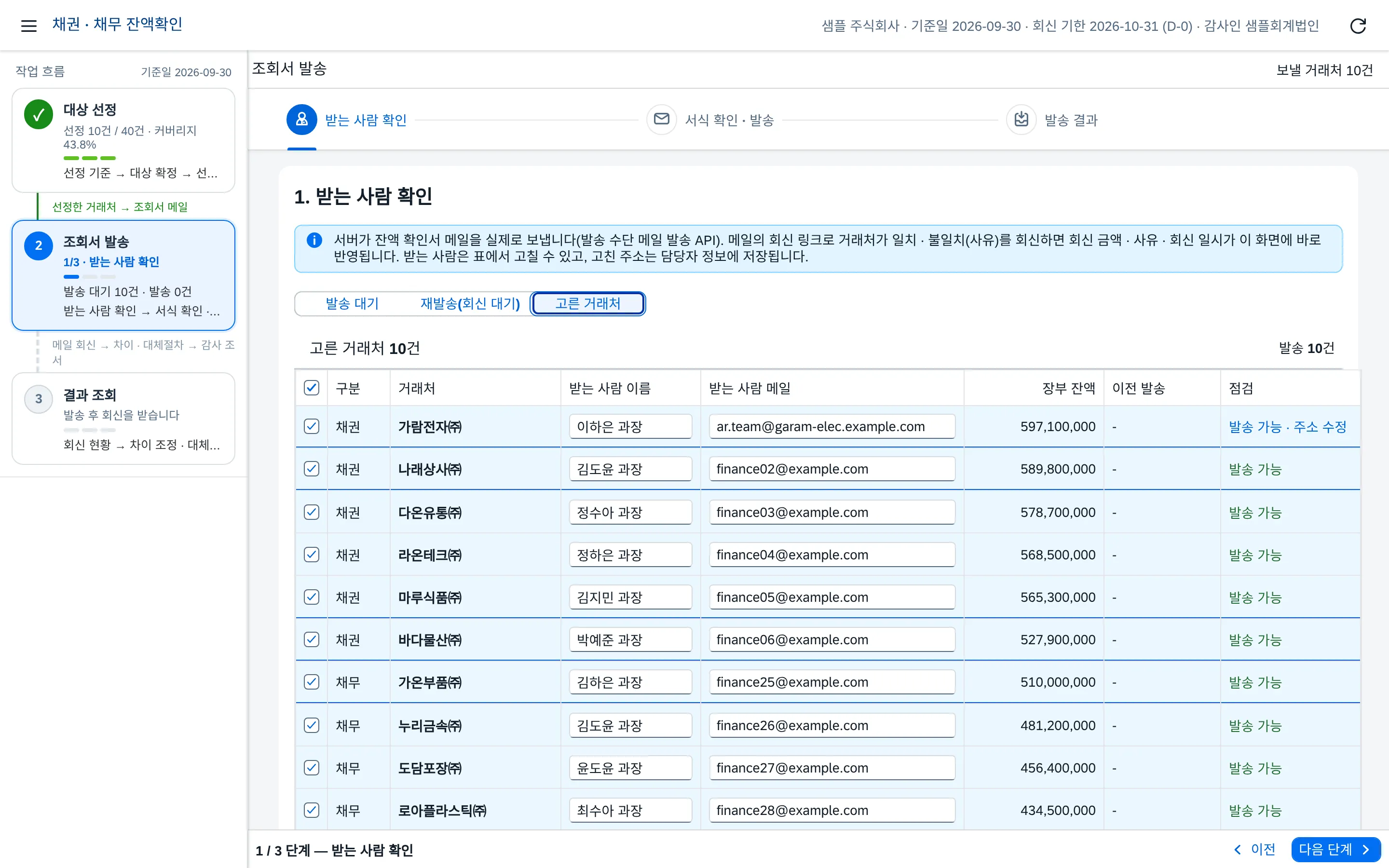Open the hamburger navigation menu
Screen dimensions: 1389x868
click(29, 25)
